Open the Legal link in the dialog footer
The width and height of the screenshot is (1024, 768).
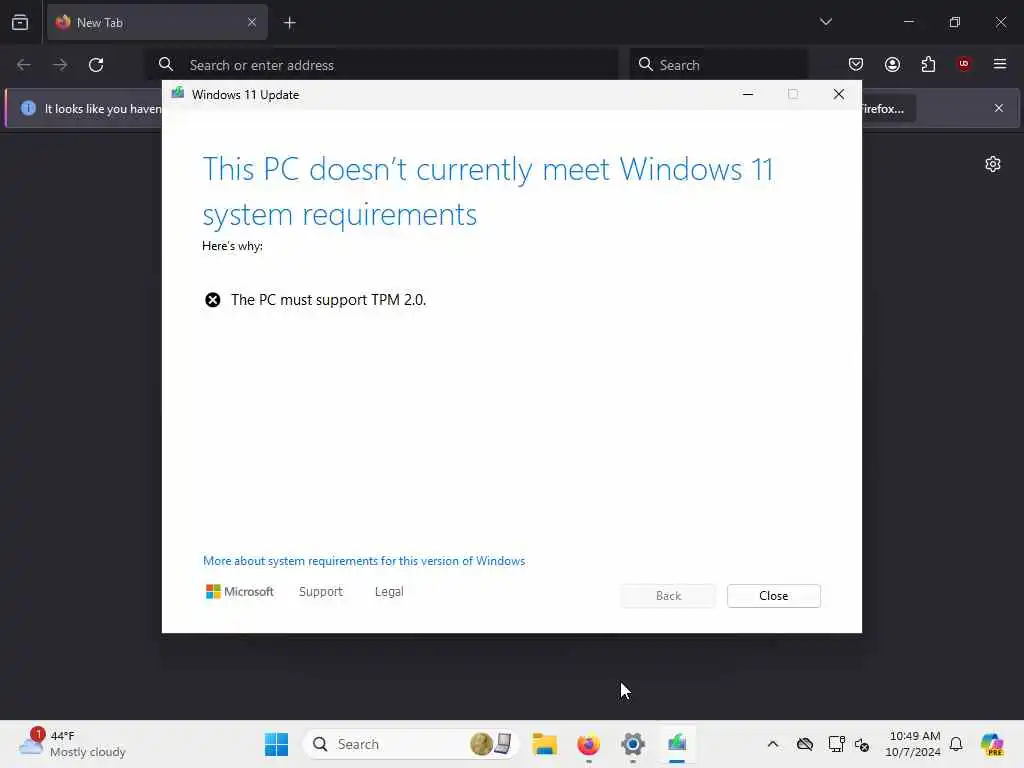click(389, 592)
